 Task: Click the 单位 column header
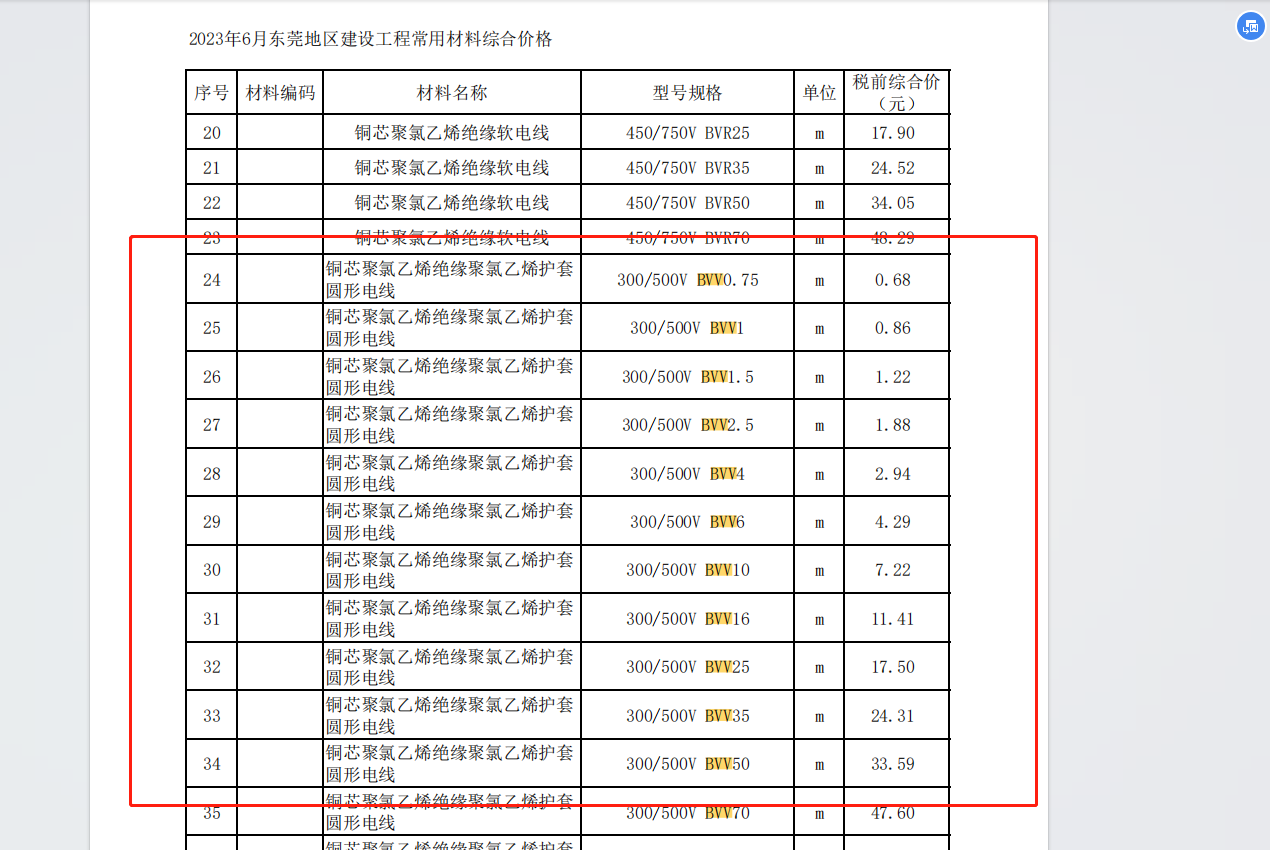click(819, 93)
